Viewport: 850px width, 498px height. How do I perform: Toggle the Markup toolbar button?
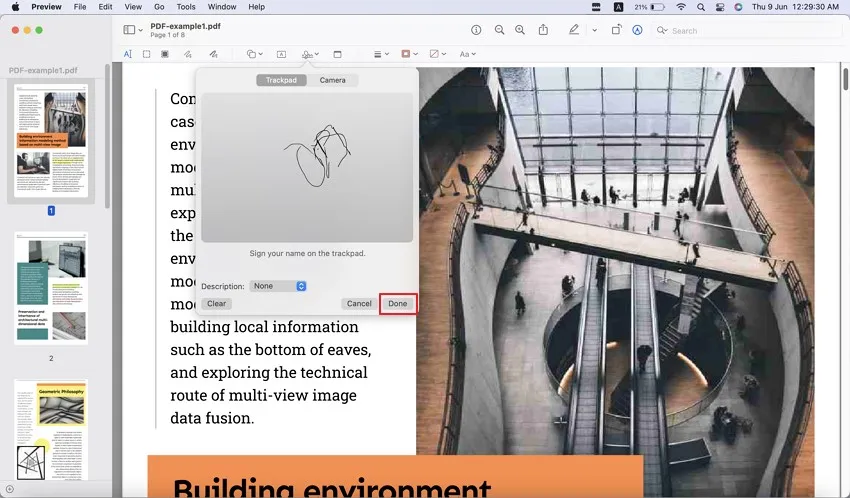click(637, 31)
